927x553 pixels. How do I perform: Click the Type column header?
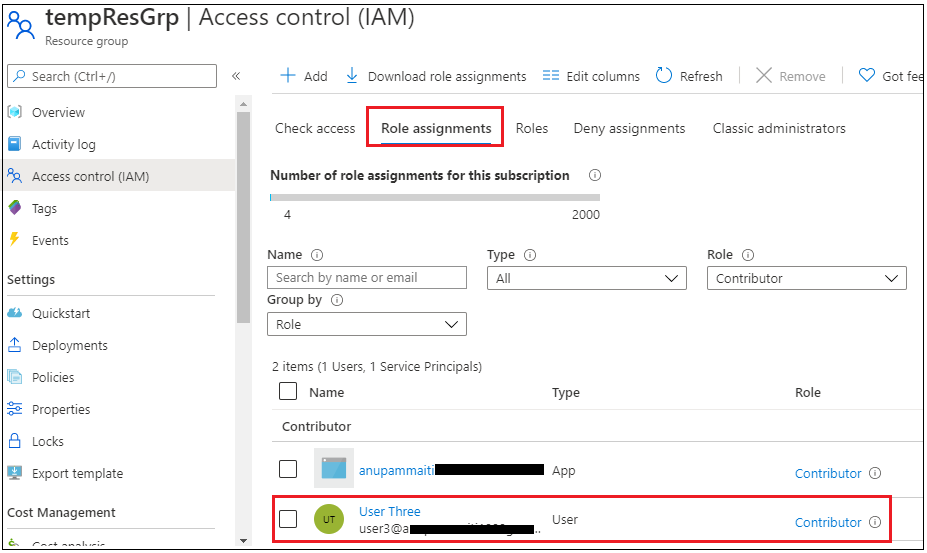[x=566, y=392]
